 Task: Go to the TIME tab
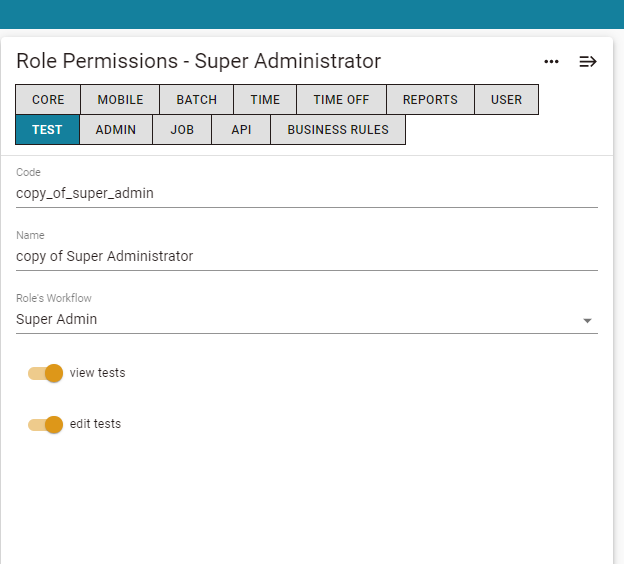click(265, 100)
